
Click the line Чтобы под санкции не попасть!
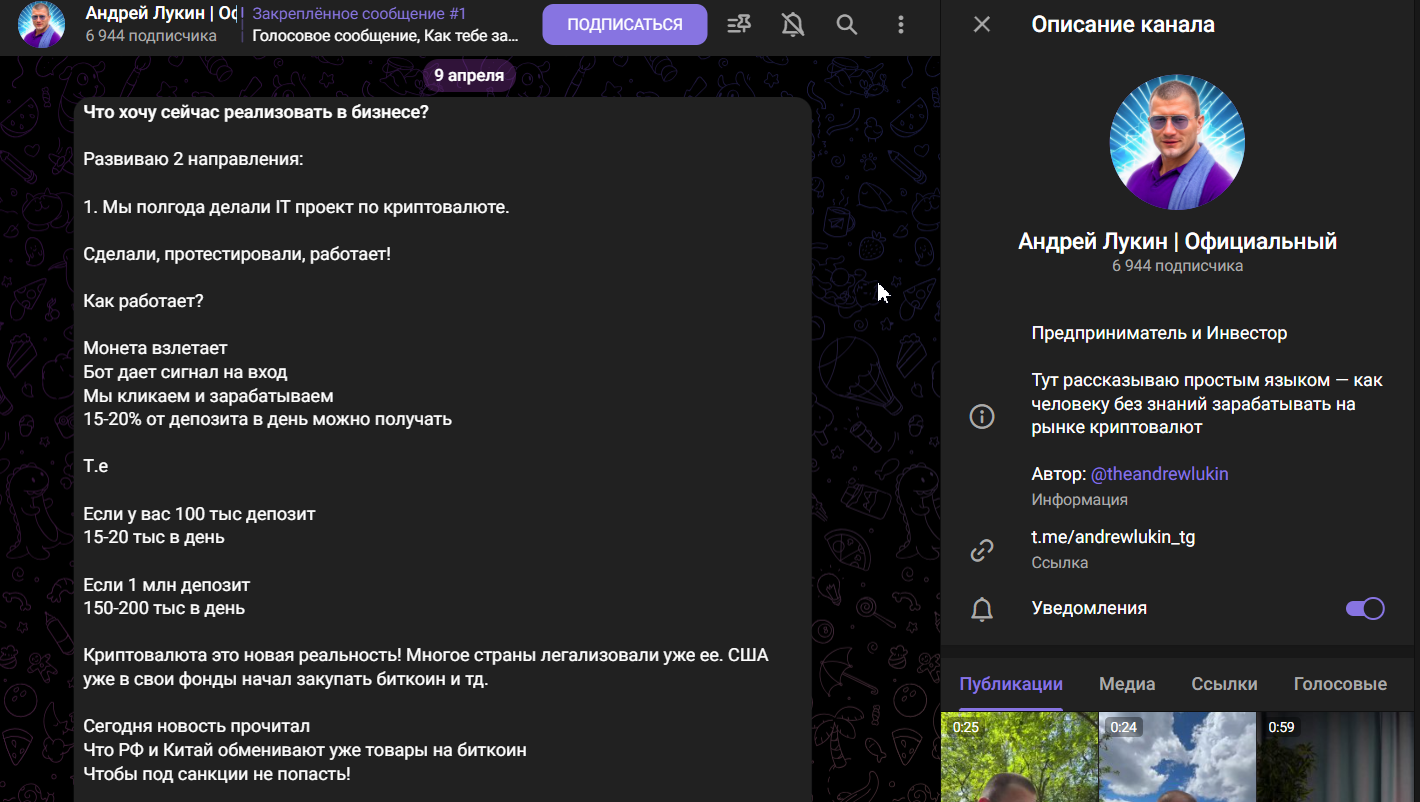coord(217,774)
